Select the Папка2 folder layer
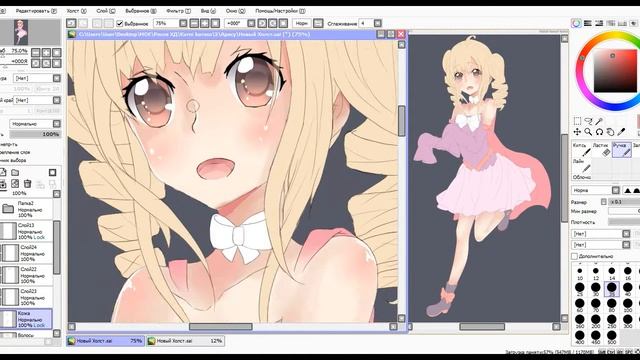This screenshot has width=640, height=360. (x=26, y=209)
